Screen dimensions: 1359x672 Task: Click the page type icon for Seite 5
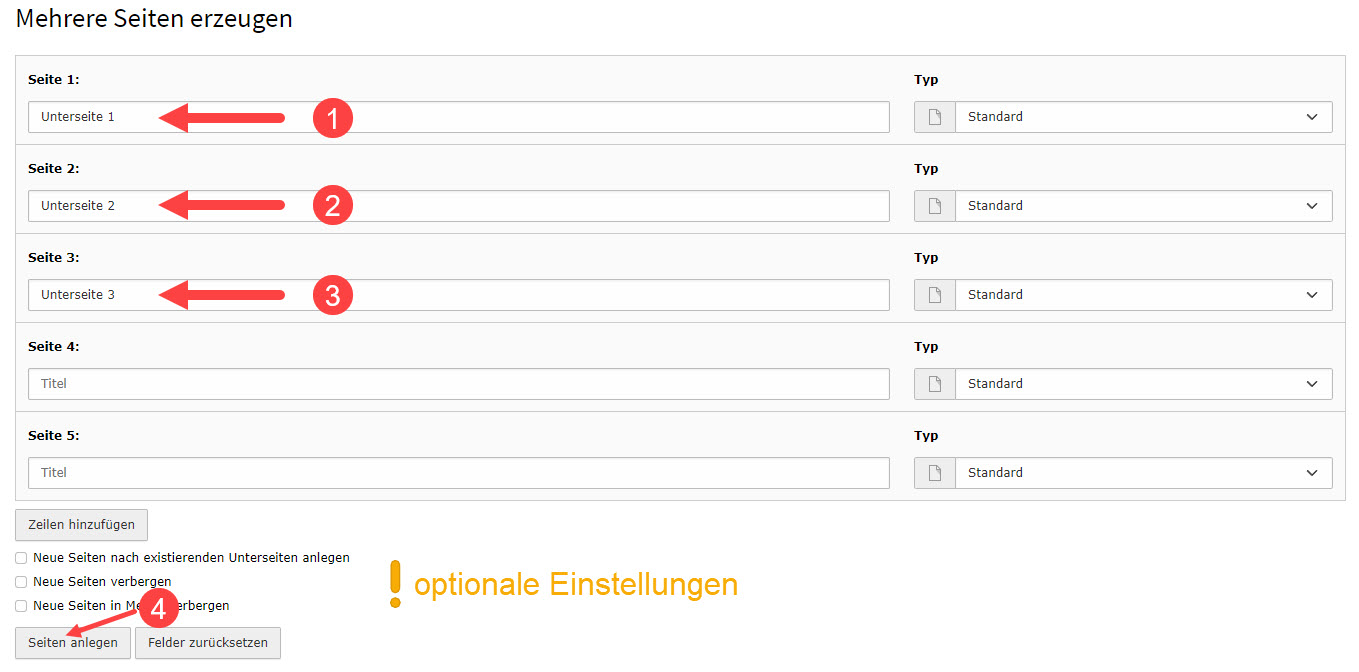(935, 473)
